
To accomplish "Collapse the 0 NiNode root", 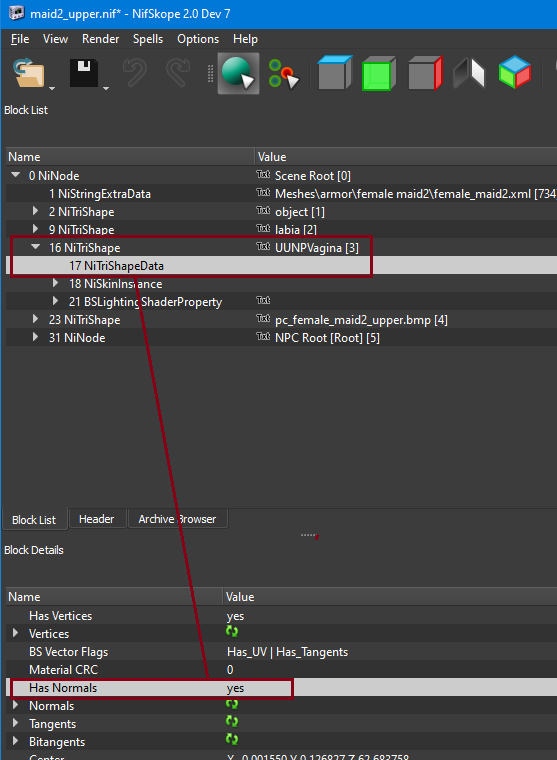I will (x=16, y=174).
